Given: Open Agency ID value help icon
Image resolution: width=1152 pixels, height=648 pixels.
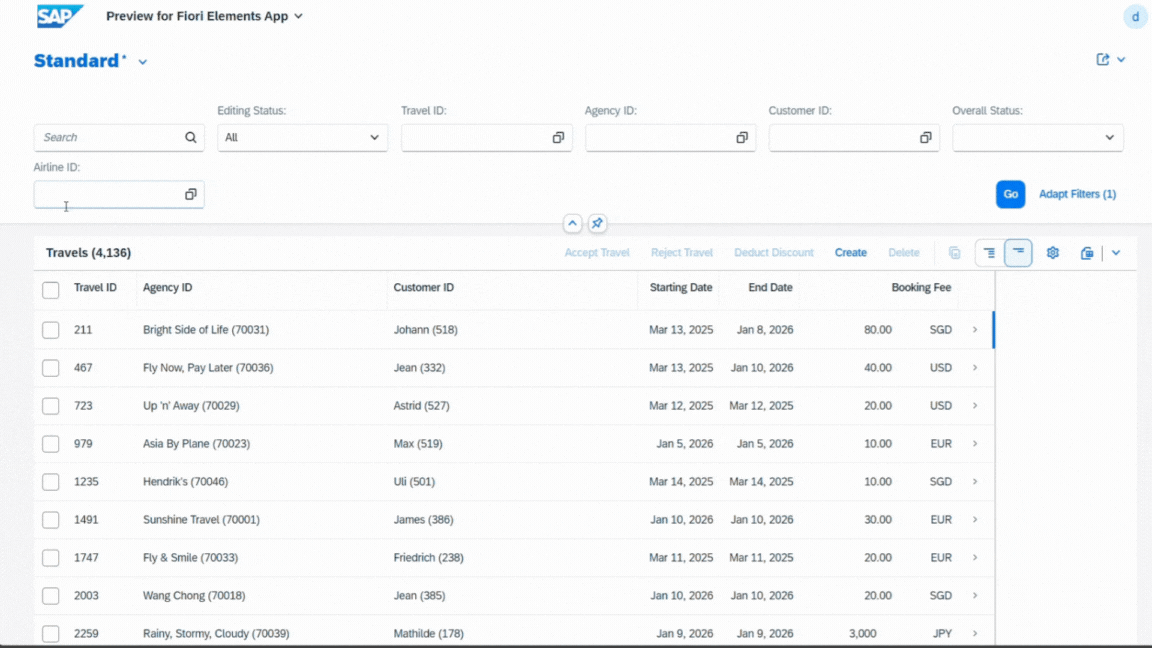Looking at the screenshot, I should [741, 137].
